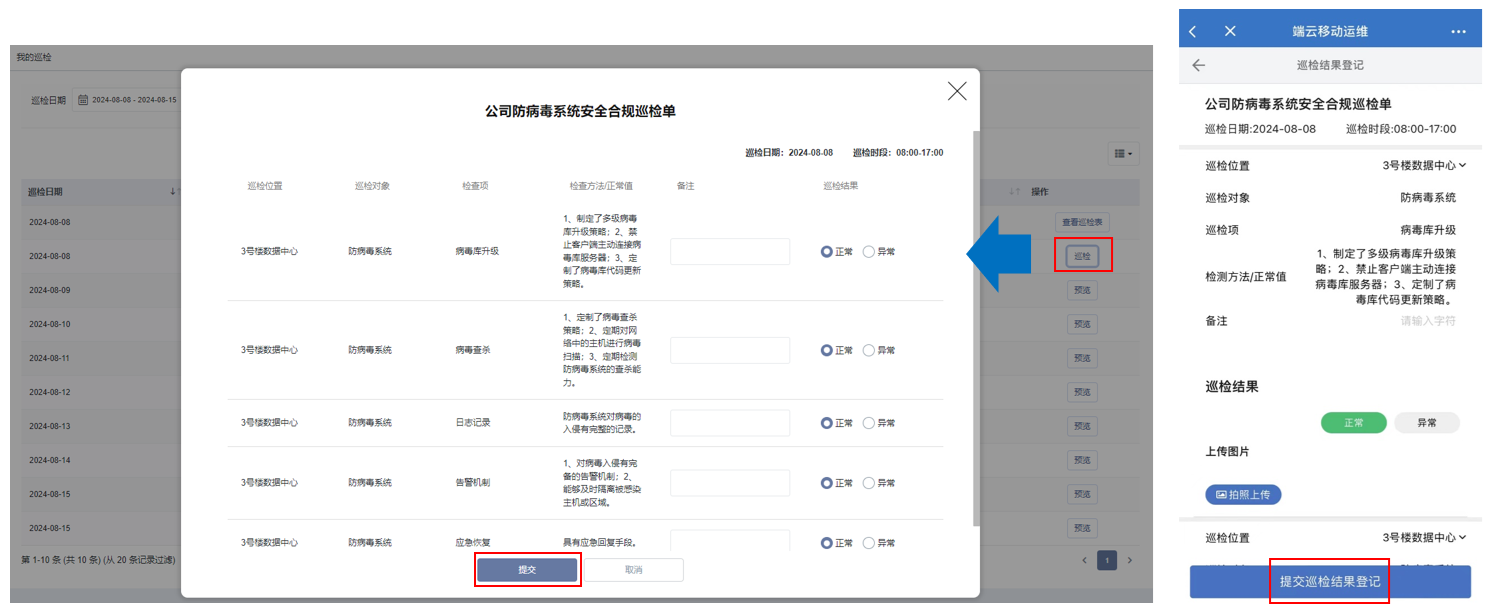This screenshot has height=613, width=1501.
Task: Click the sort arrows on the 操作 column
Action: (1017, 191)
